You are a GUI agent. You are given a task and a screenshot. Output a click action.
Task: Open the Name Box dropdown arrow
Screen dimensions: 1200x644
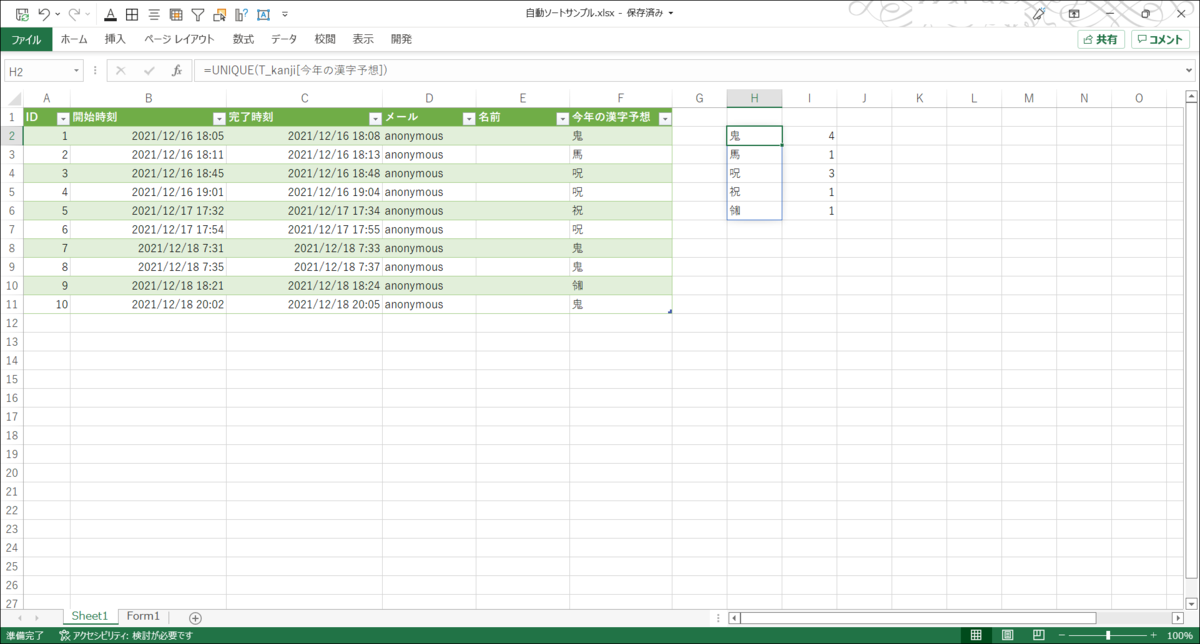coord(76,70)
